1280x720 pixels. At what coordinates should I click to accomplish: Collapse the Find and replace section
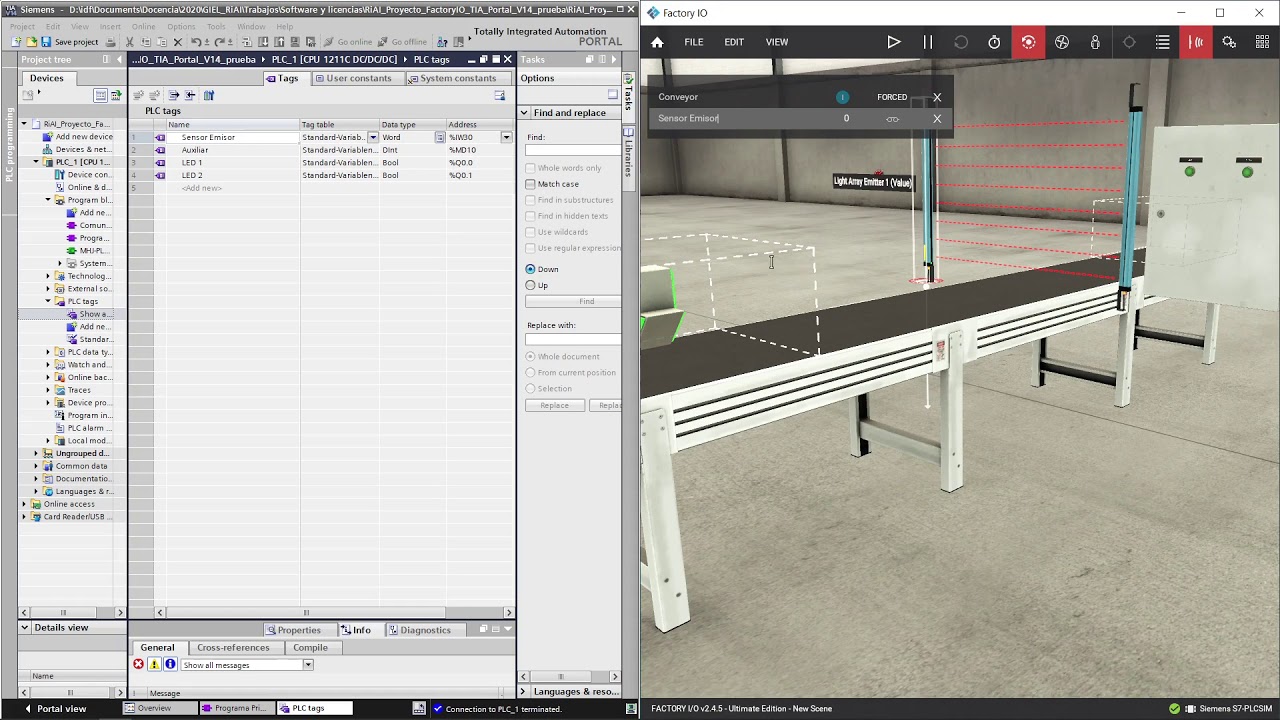[524, 113]
